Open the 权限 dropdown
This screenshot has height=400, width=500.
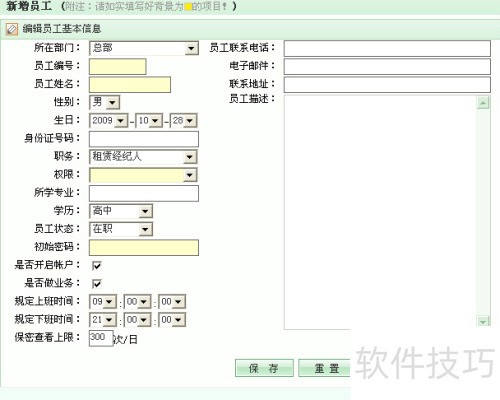coord(143,175)
